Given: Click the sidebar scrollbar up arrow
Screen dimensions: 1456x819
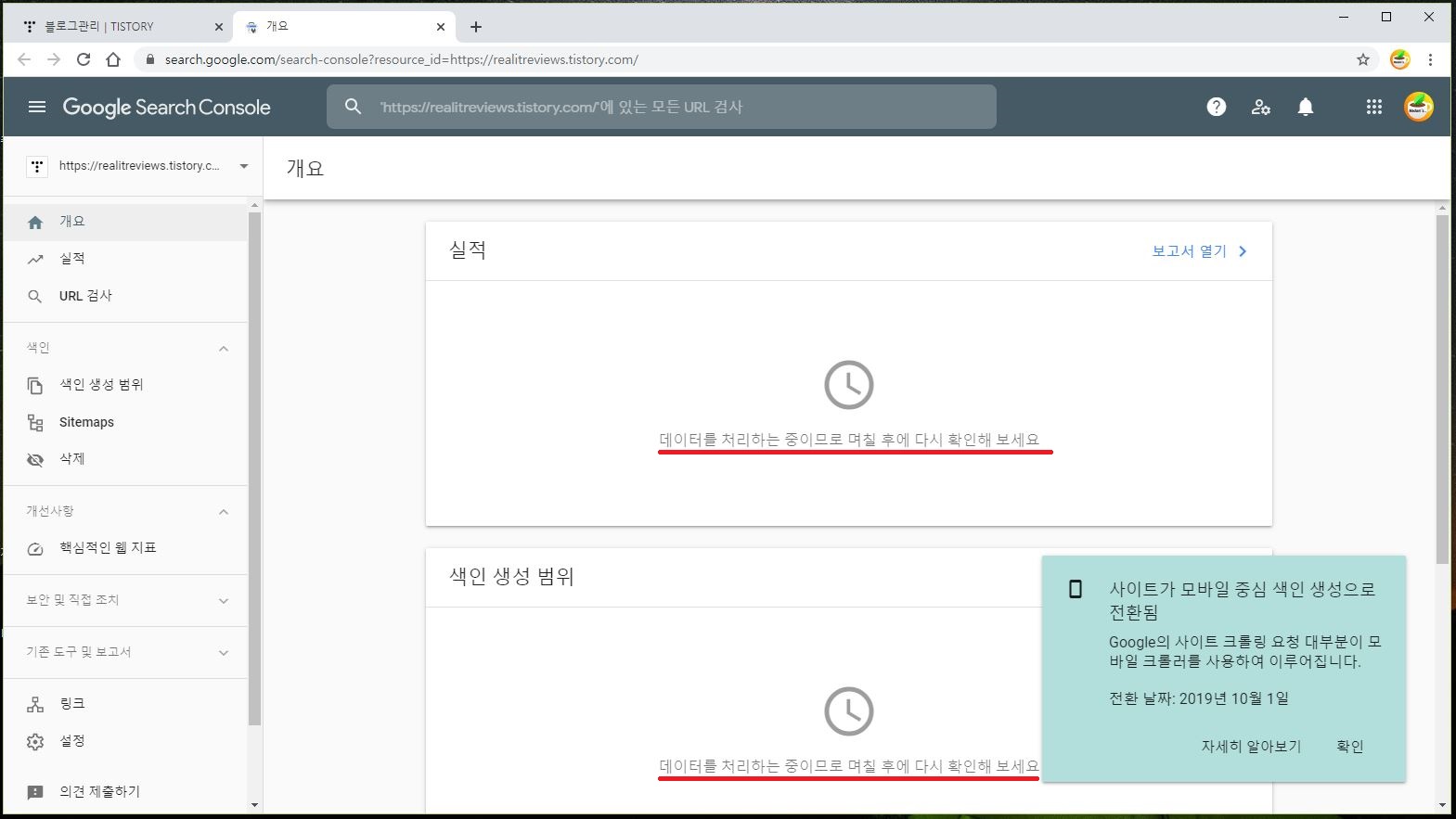Looking at the screenshot, I should click(255, 205).
